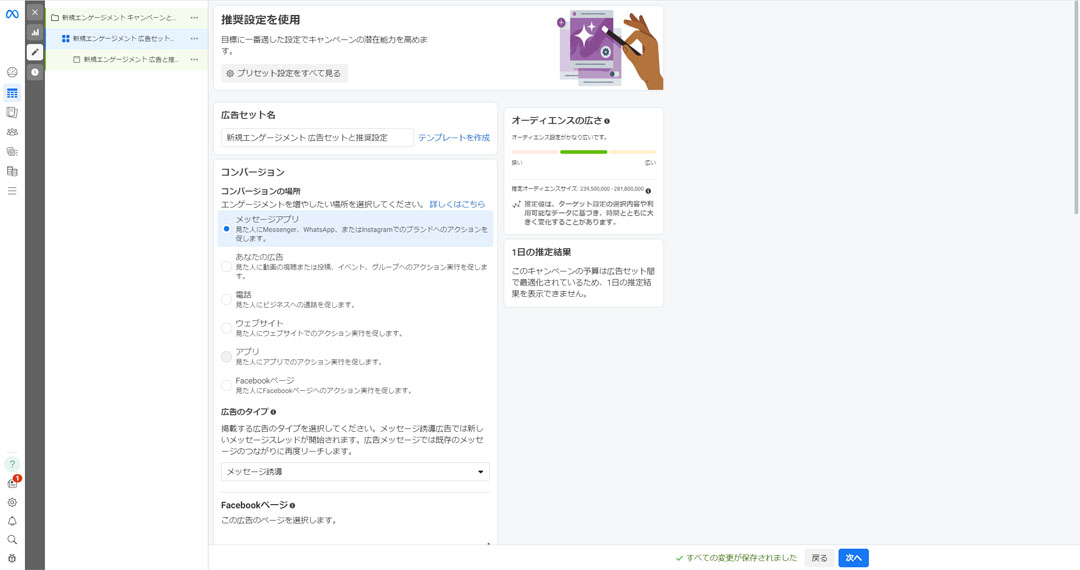Click the すべての変更が保存されました status text
This screenshot has height=570, width=1080.
[741, 558]
